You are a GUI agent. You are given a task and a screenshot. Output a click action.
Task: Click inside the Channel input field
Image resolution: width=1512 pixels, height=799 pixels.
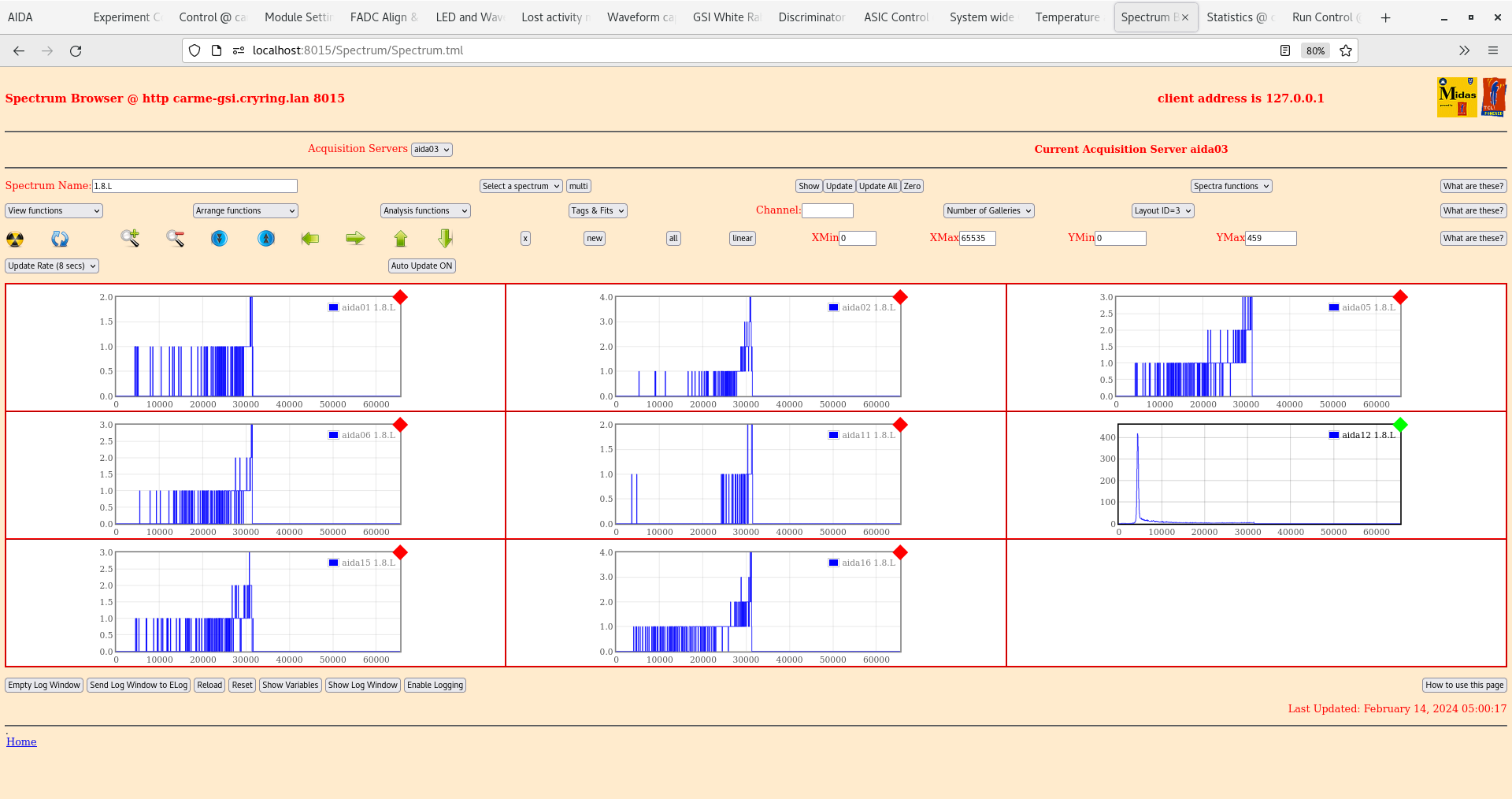[x=827, y=210]
